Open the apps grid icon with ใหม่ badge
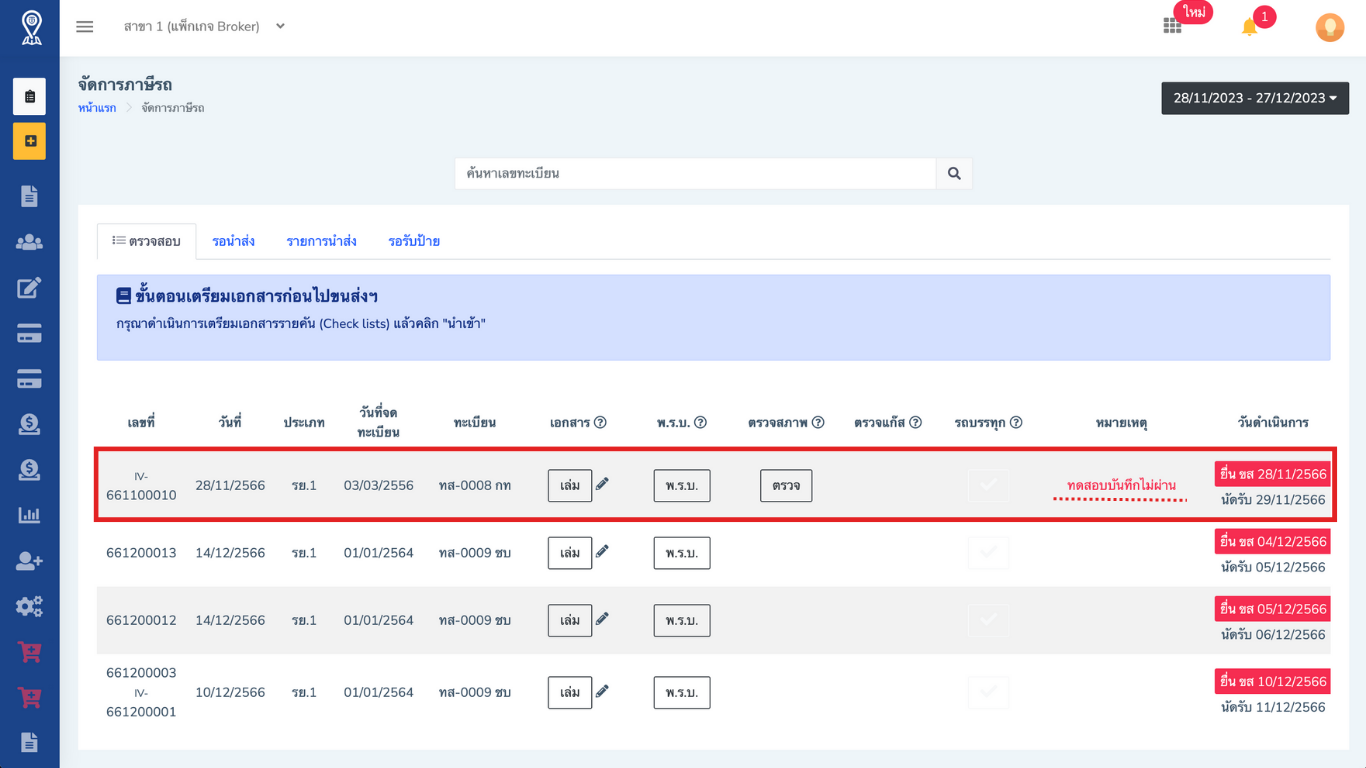 pyautogui.click(x=1172, y=26)
